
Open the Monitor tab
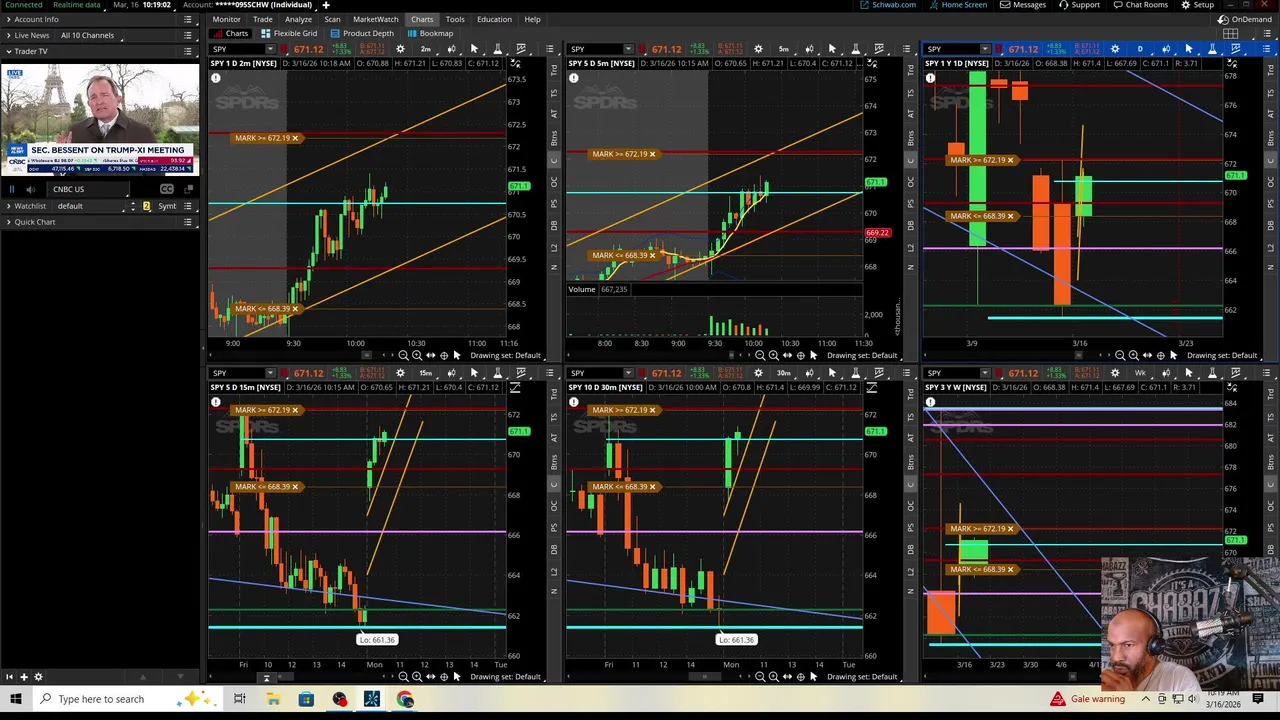(x=226, y=19)
